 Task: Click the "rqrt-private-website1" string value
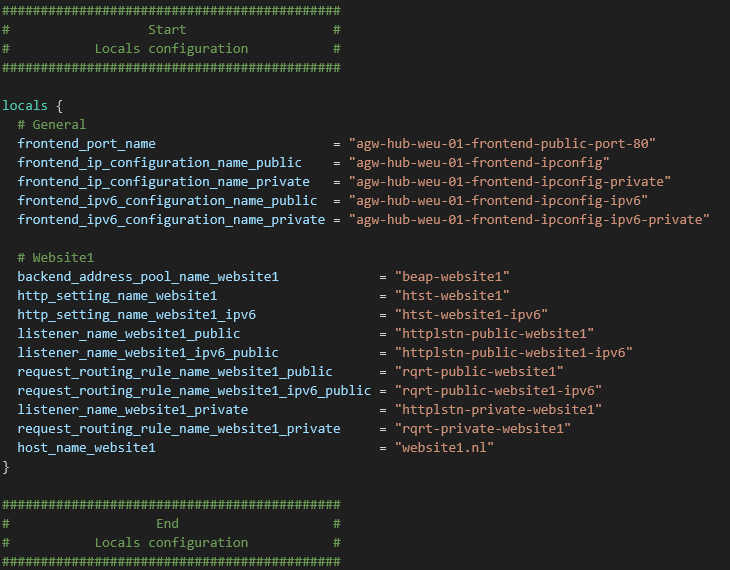tap(483, 428)
